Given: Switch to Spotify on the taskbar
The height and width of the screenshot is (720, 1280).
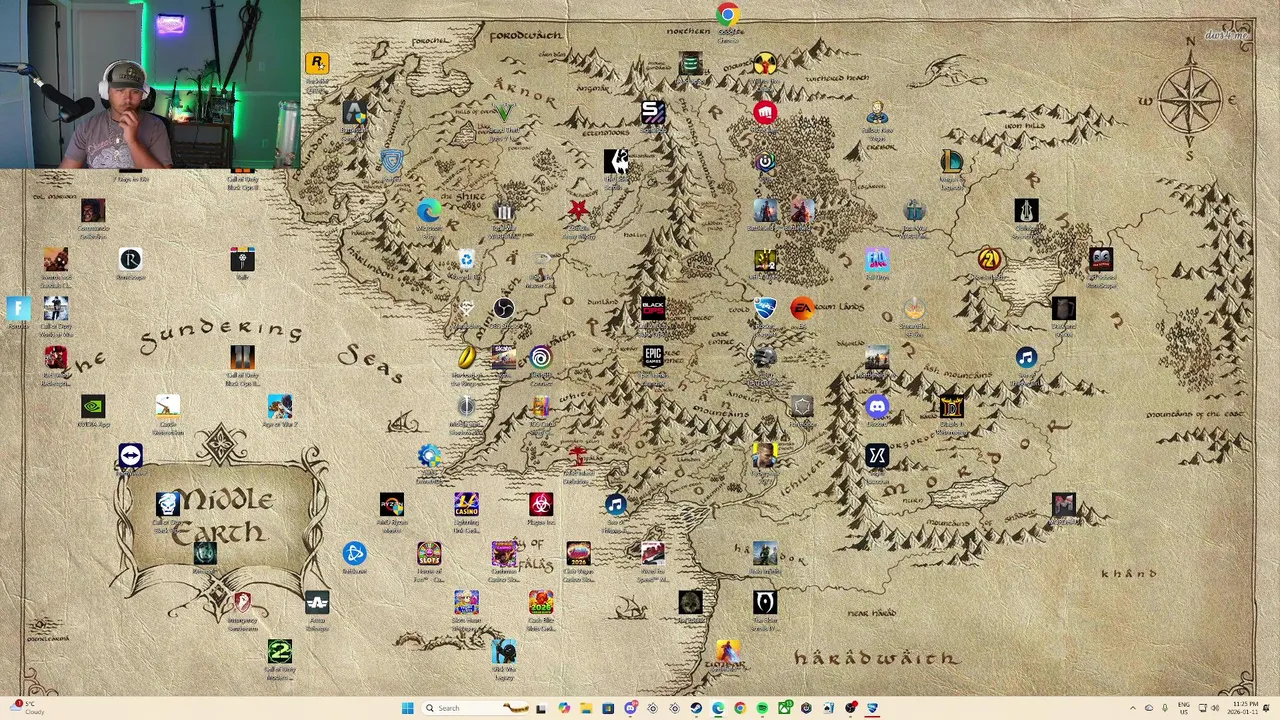Looking at the screenshot, I should pos(762,708).
